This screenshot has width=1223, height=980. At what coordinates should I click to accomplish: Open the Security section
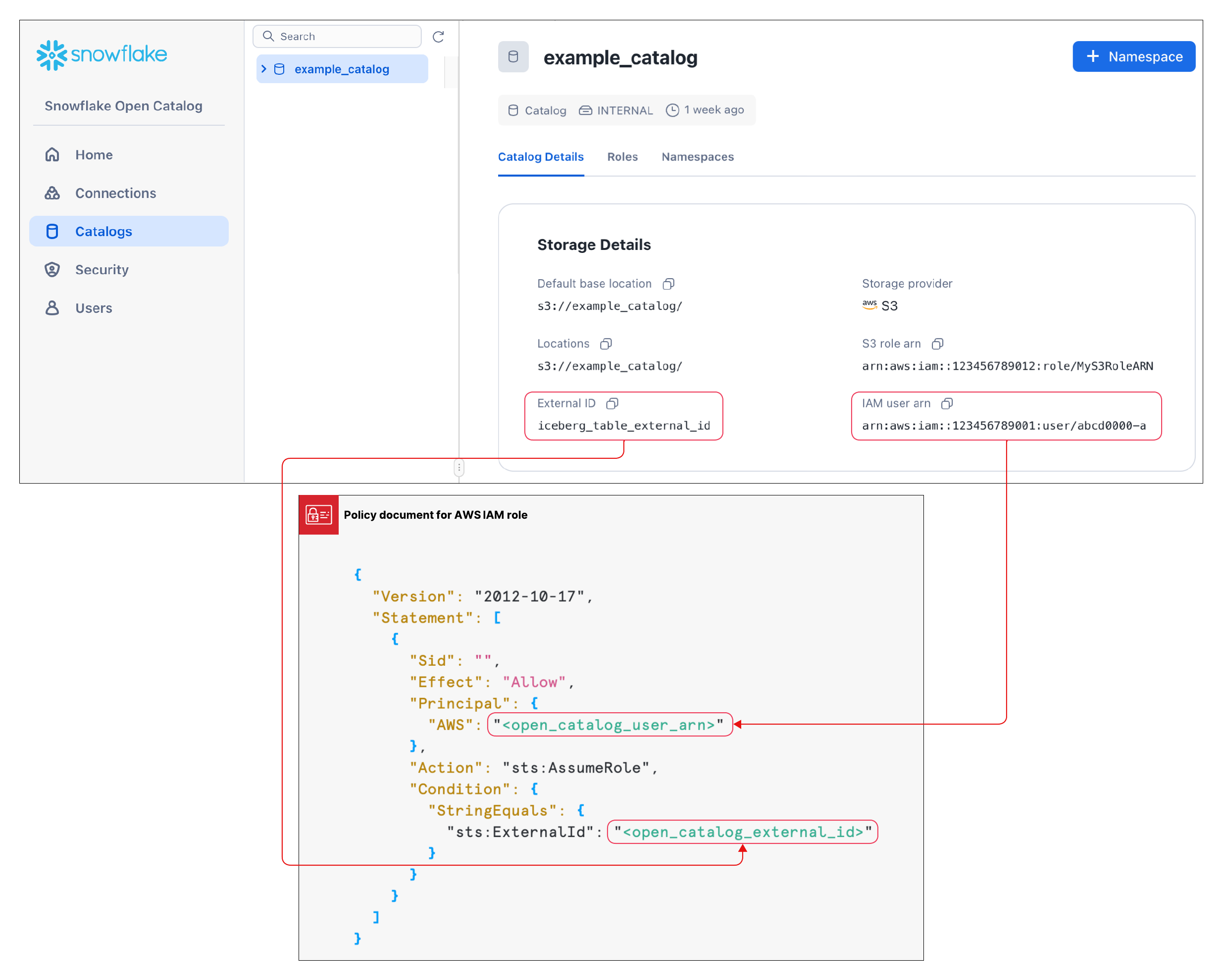tap(102, 270)
